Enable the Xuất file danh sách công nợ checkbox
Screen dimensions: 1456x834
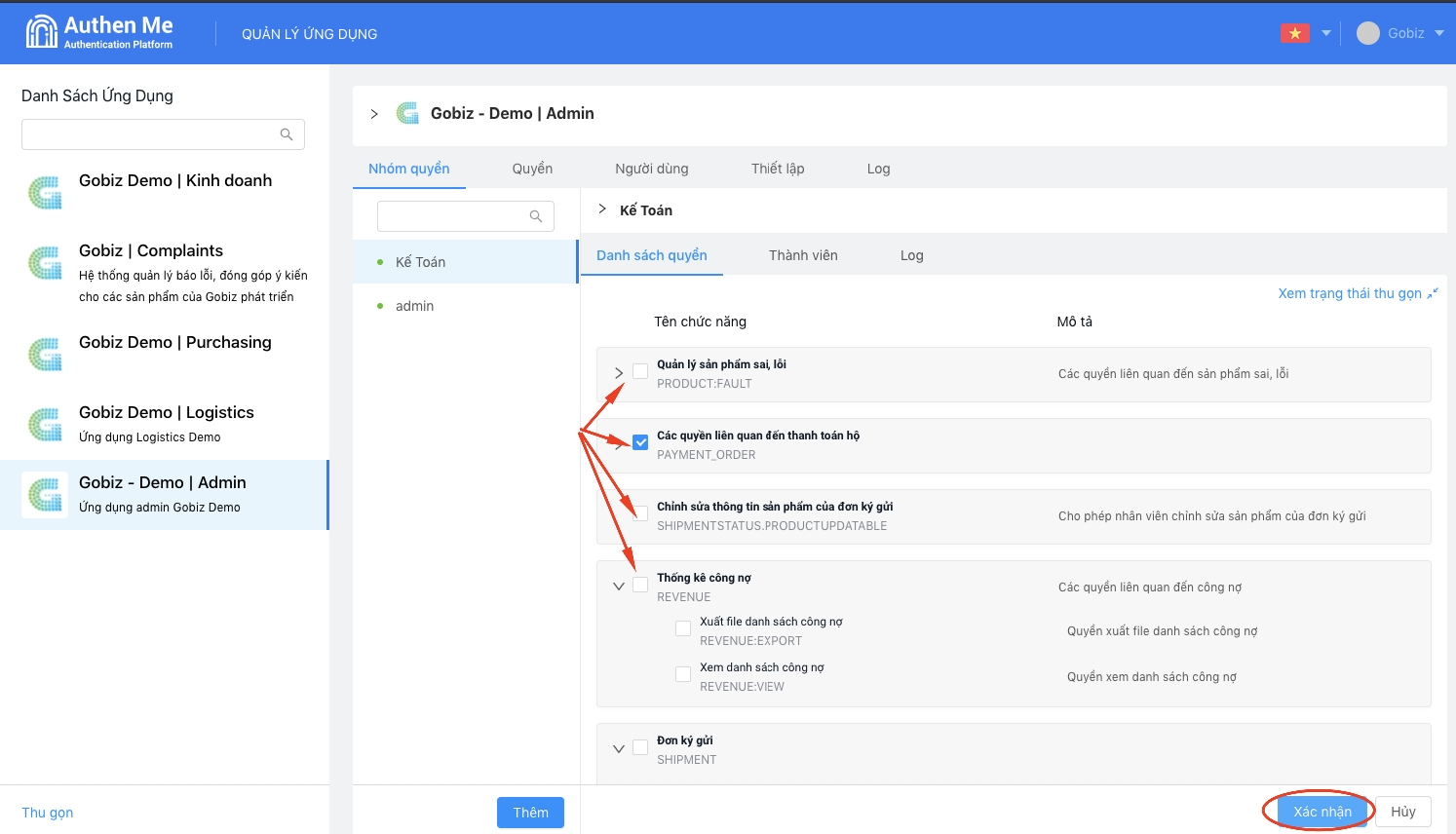point(683,629)
